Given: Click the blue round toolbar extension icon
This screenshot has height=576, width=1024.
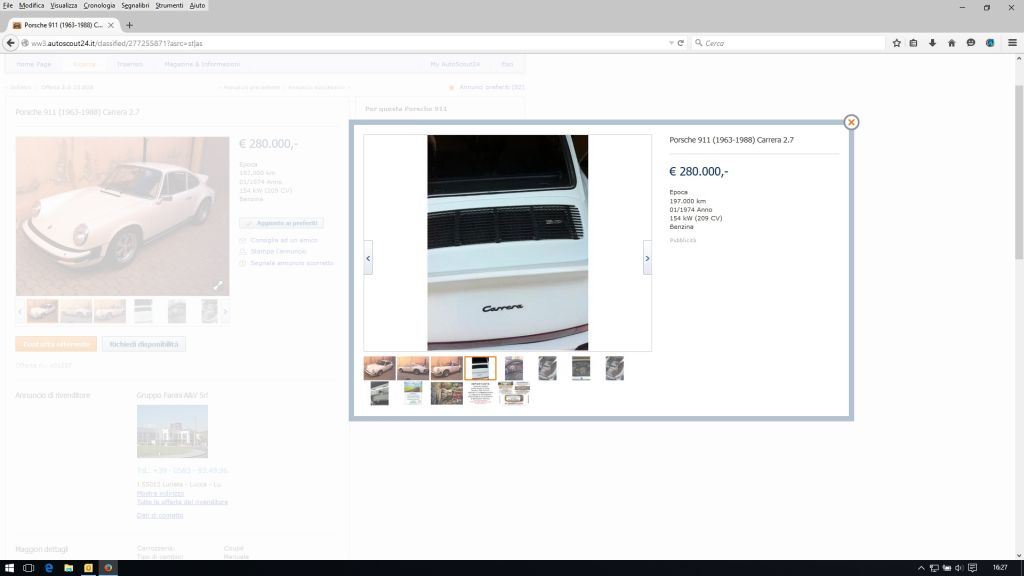Looking at the screenshot, I should pyautogui.click(x=990, y=43).
